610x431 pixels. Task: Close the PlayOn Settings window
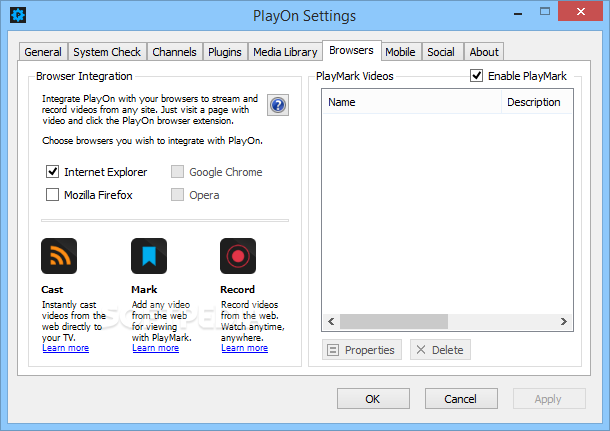(580, 12)
